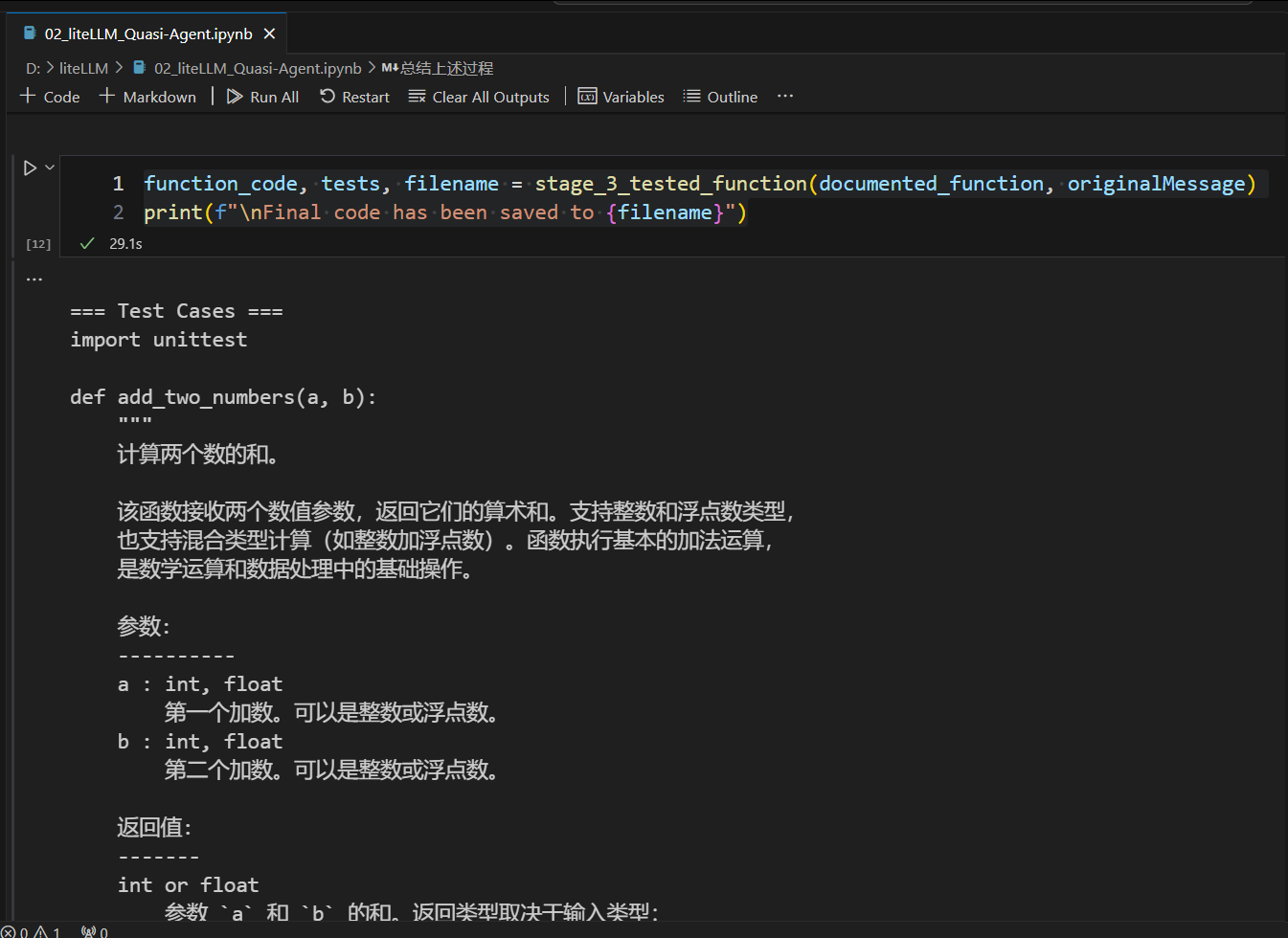
Task: Open Problems from errors and warnings indicator
Action: [x=31, y=931]
